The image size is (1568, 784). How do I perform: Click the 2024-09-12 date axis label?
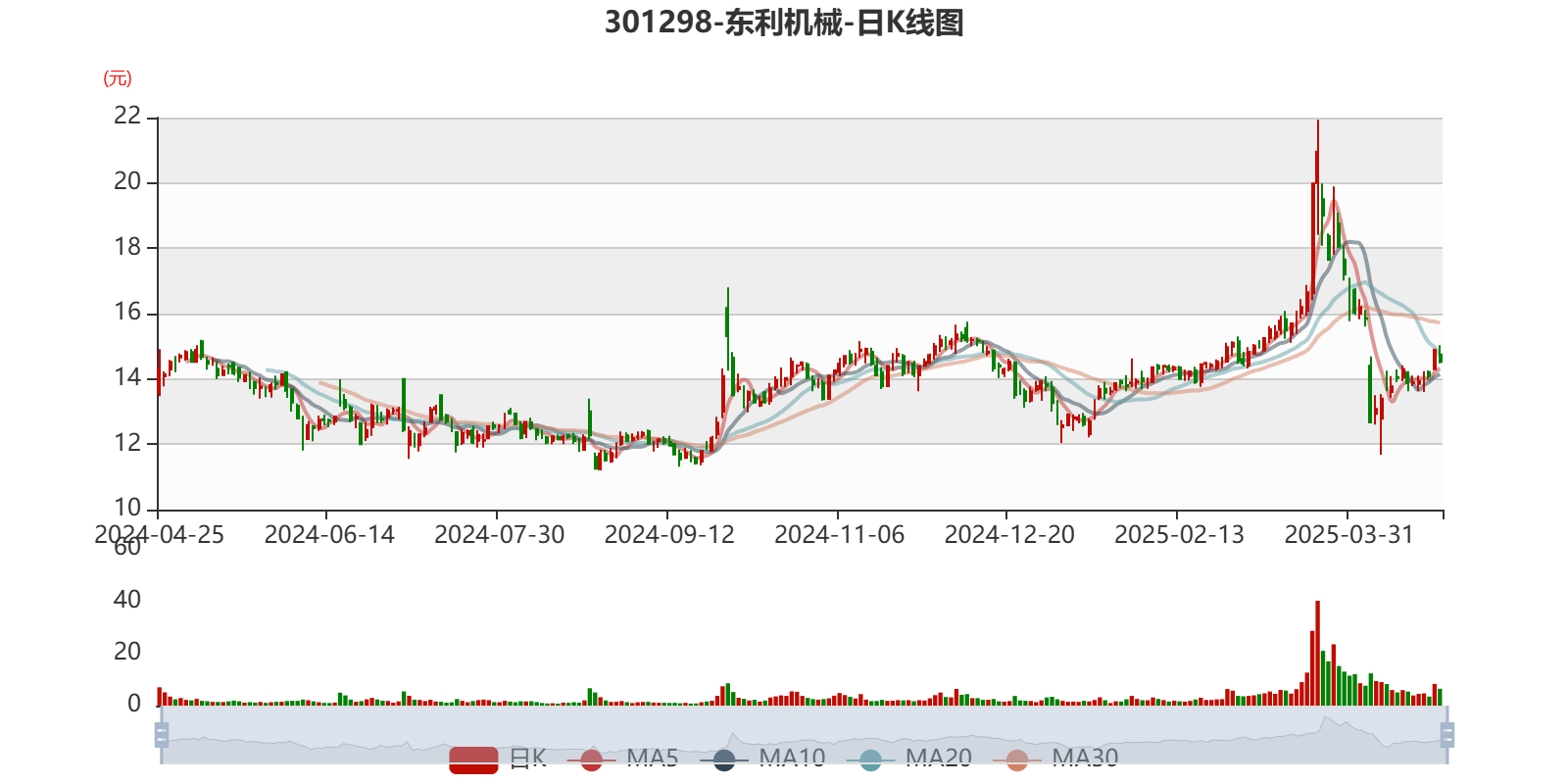click(x=669, y=535)
